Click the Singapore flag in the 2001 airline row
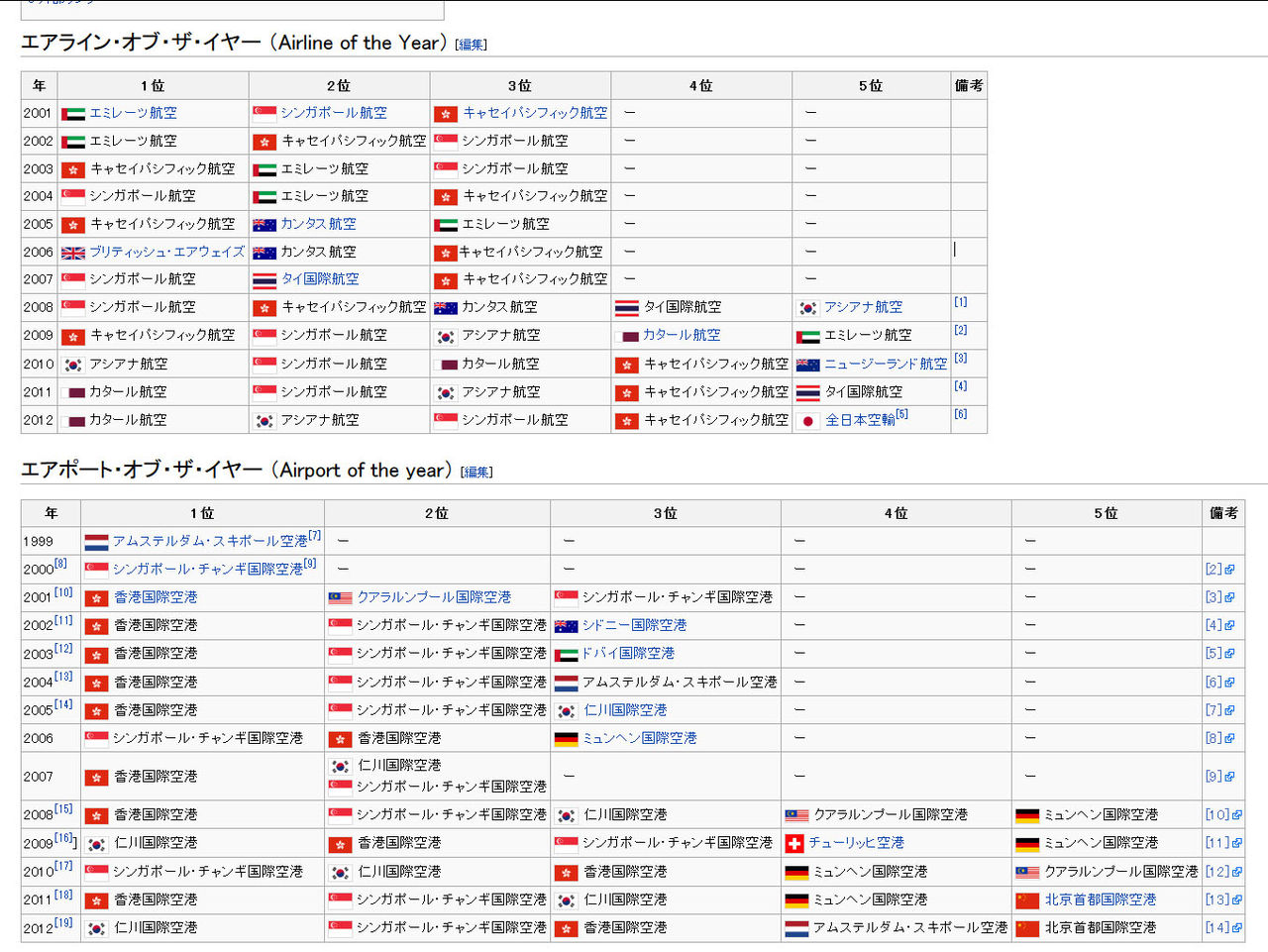 coord(264,114)
